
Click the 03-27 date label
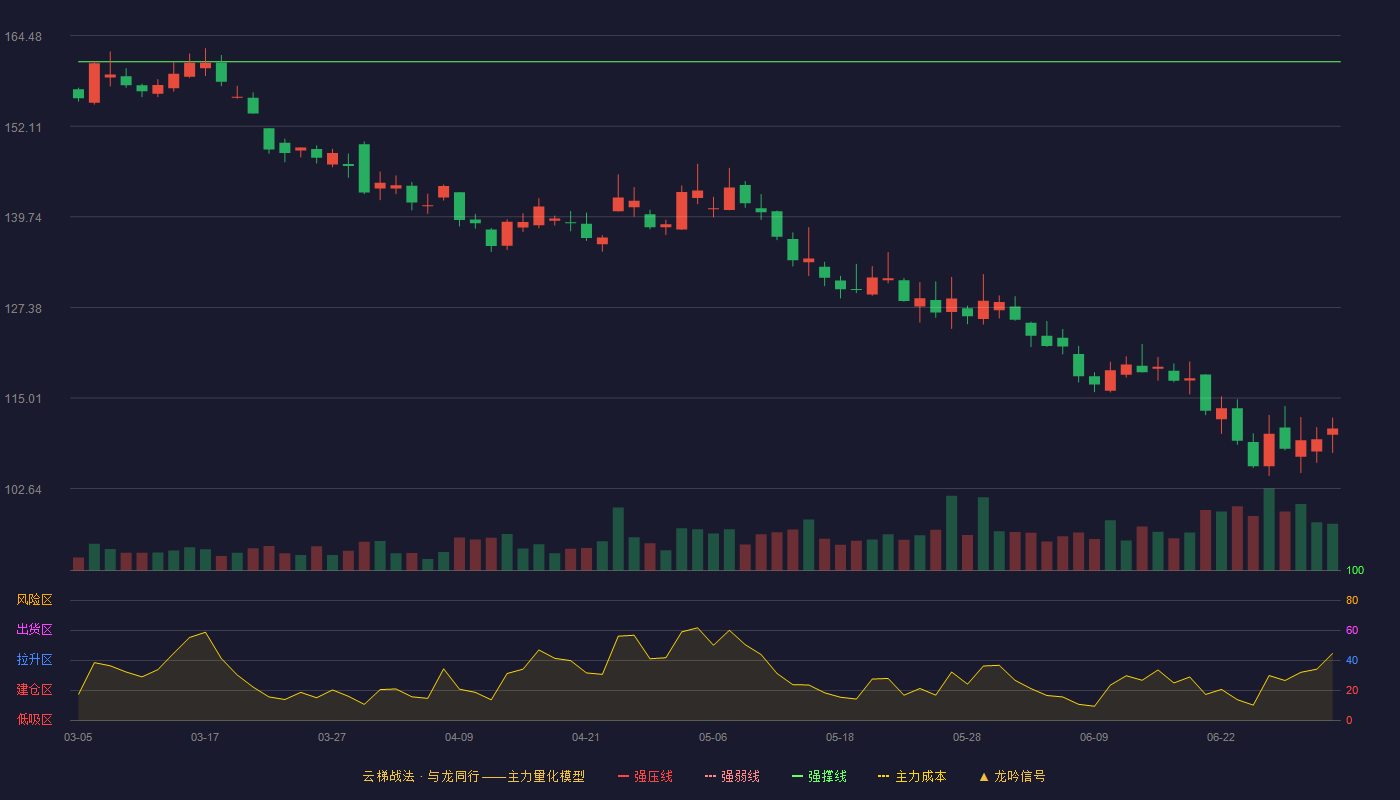tap(332, 737)
